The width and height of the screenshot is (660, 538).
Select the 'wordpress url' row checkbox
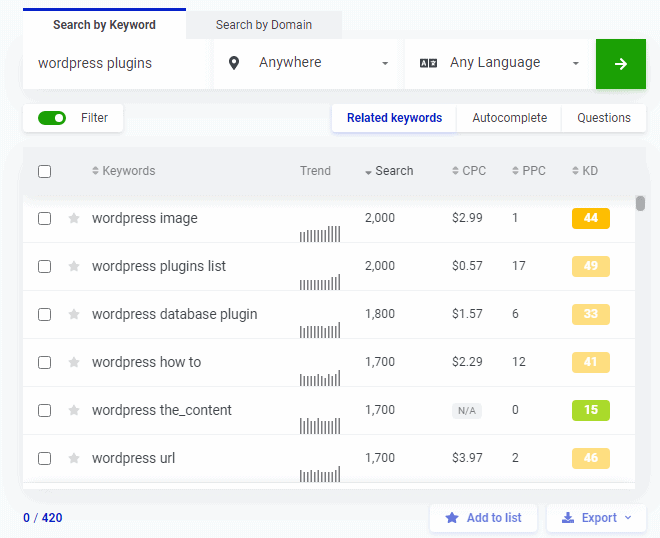click(x=44, y=458)
